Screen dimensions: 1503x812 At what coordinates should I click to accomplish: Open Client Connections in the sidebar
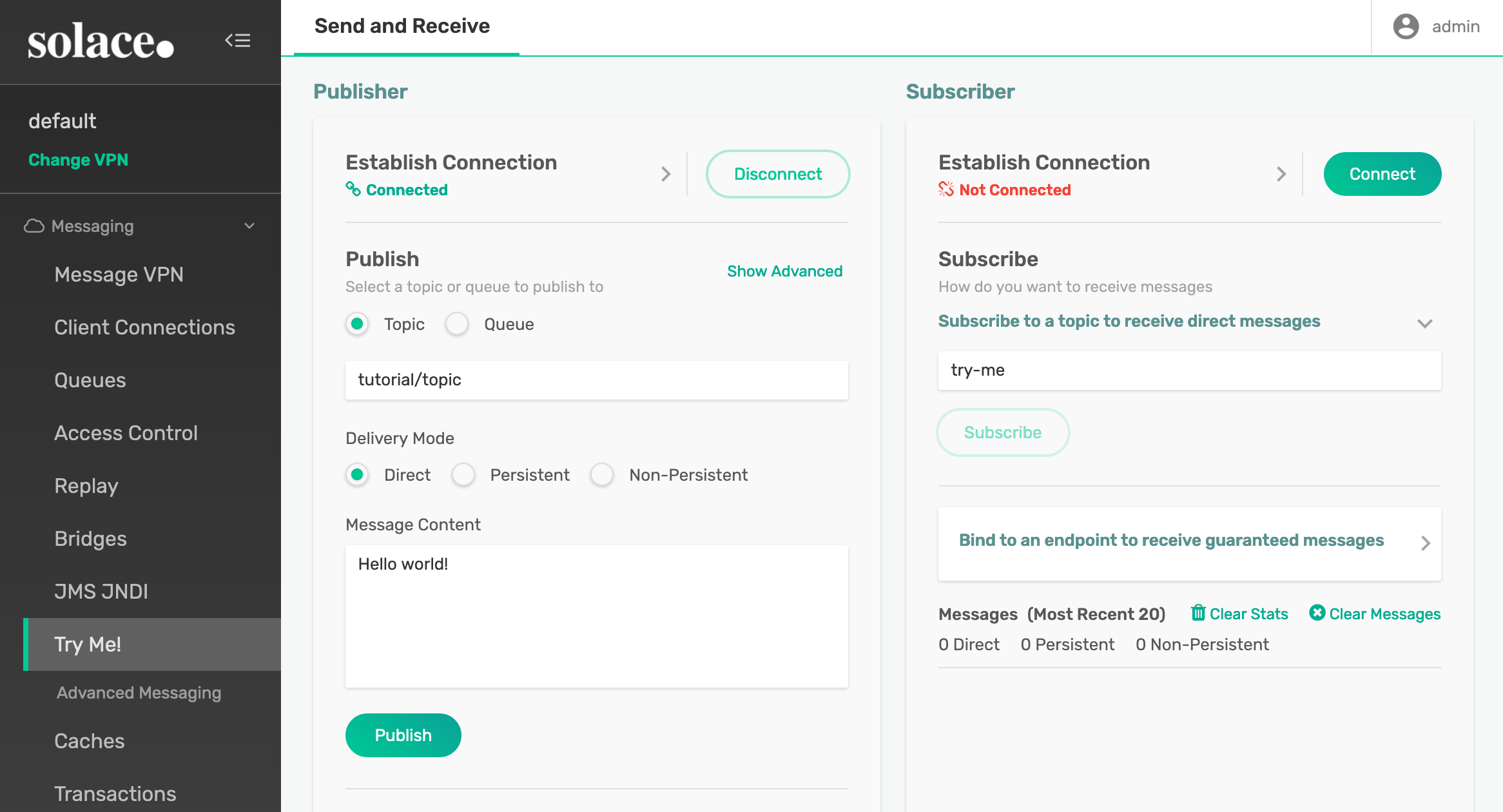(x=144, y=327)
